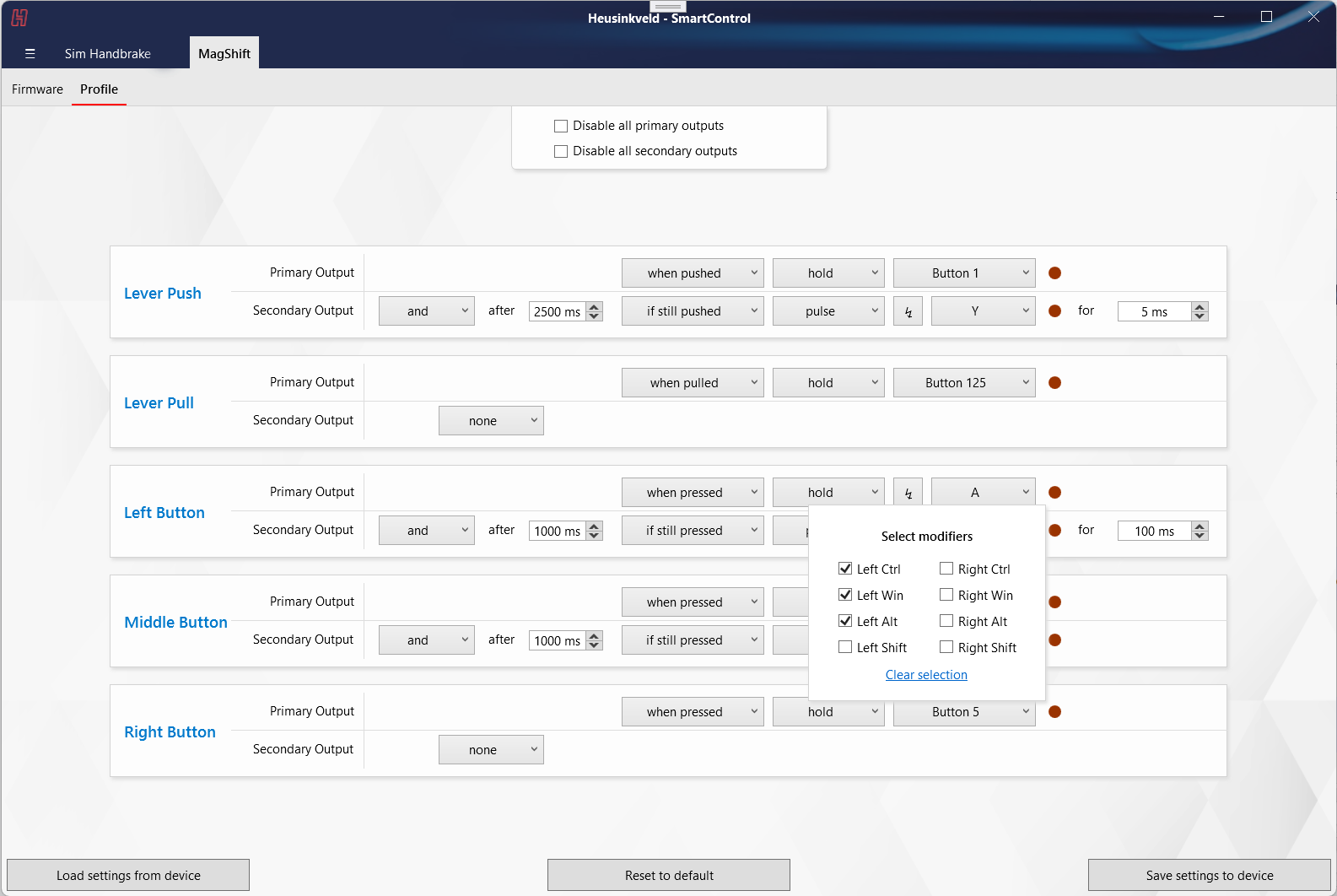Click red indicator for Left Button secondary output

(1054, 531)
